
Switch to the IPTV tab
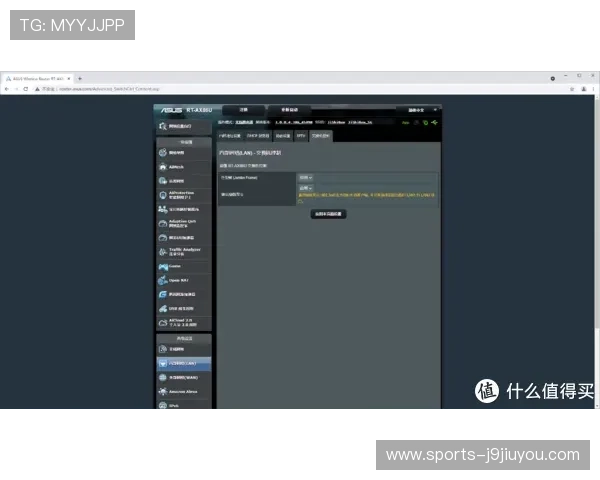click(301, 135)
